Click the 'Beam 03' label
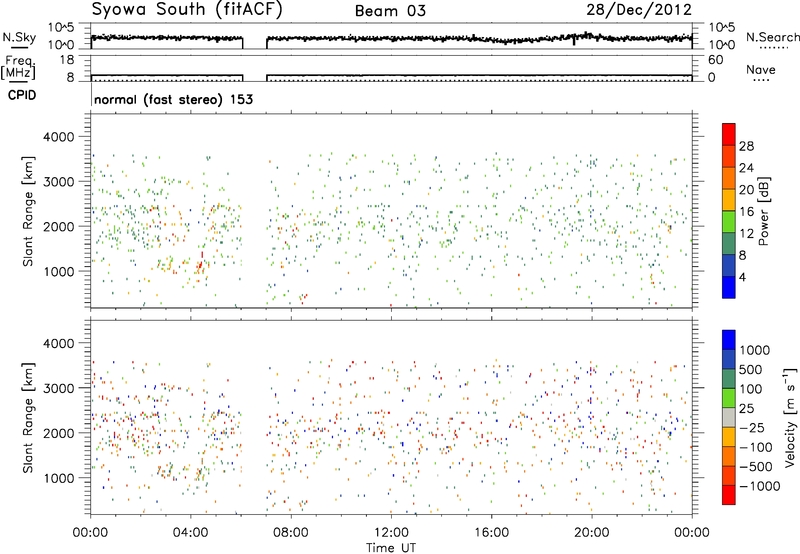Screen dimensions: 800x554 click(x=390, y=11)
